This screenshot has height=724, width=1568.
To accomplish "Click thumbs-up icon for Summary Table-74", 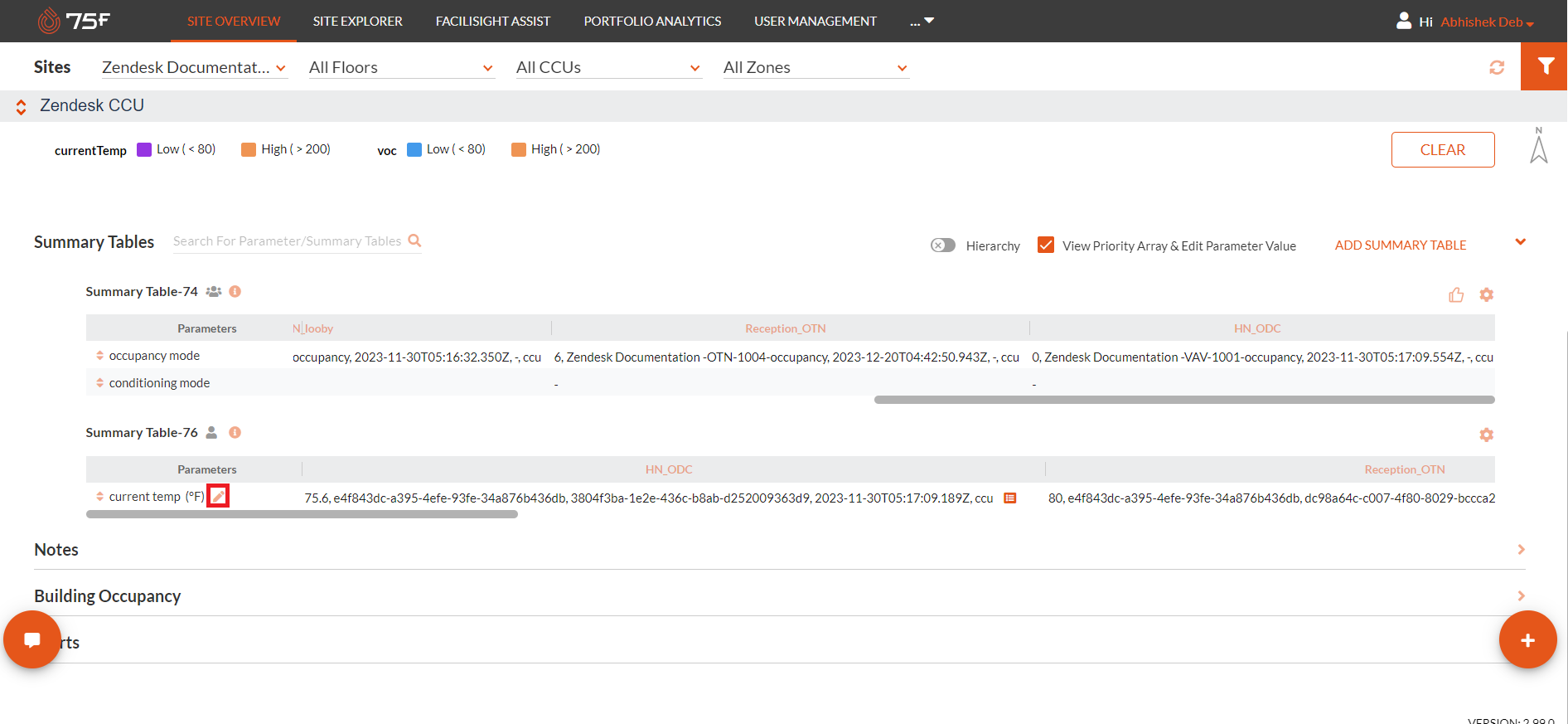I will 1456,294.
